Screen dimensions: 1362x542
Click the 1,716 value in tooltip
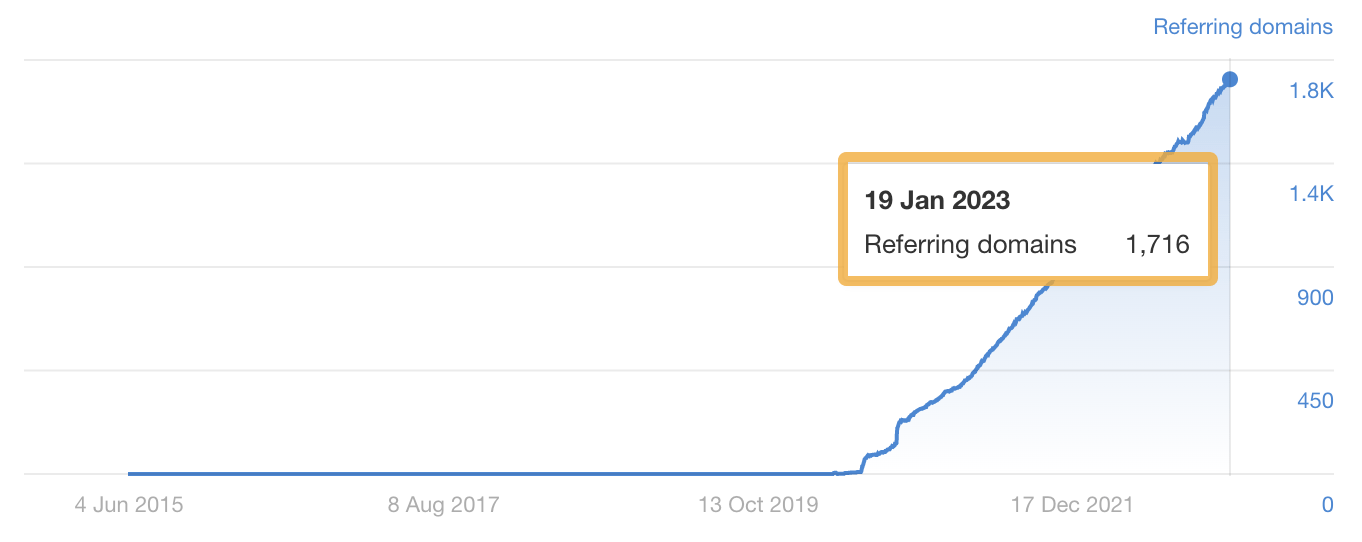click(1157, 244)
